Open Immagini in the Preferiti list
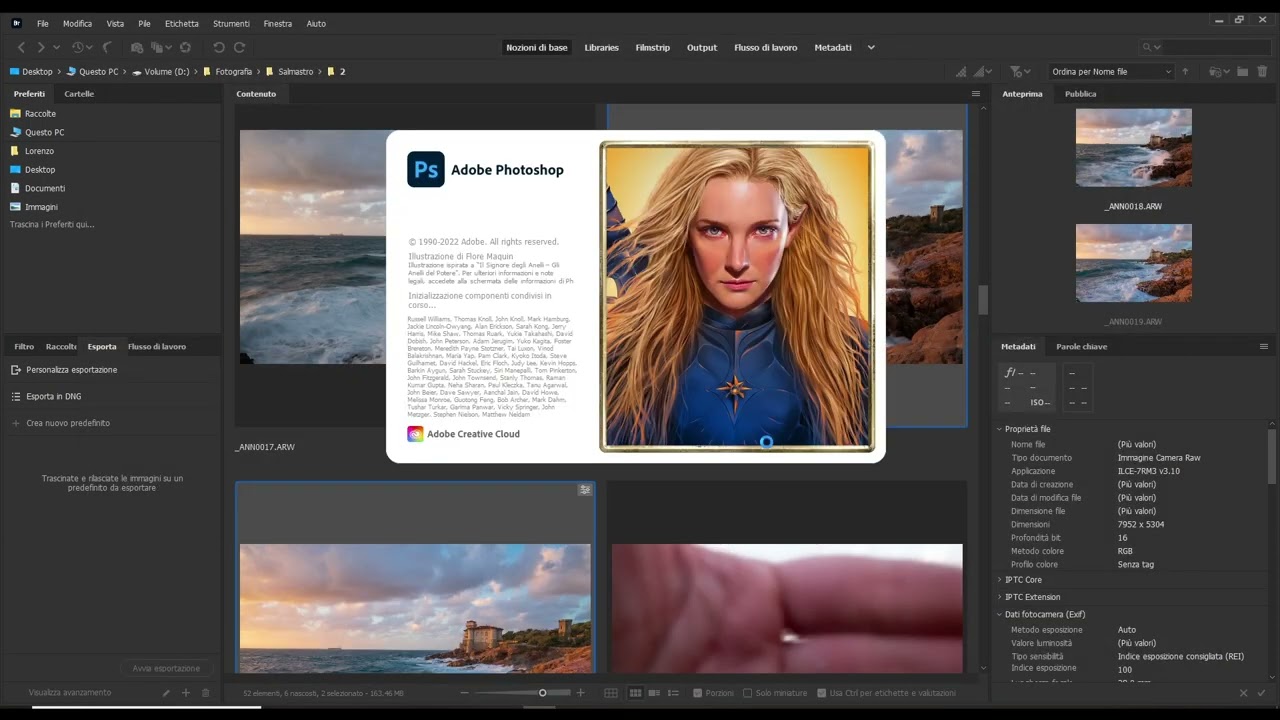1280x720 pixels. click(41, 207)
